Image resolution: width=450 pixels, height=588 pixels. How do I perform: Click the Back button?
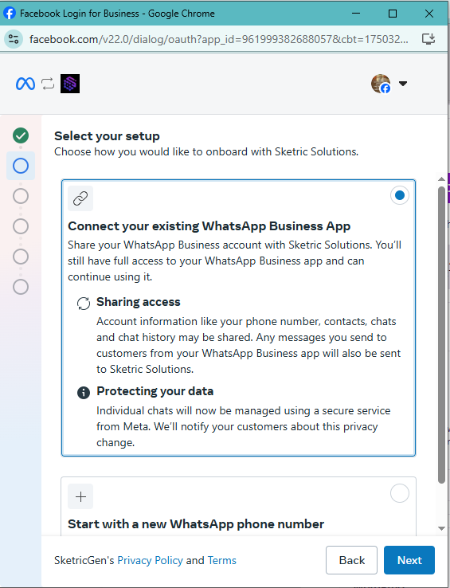[351, 560]
